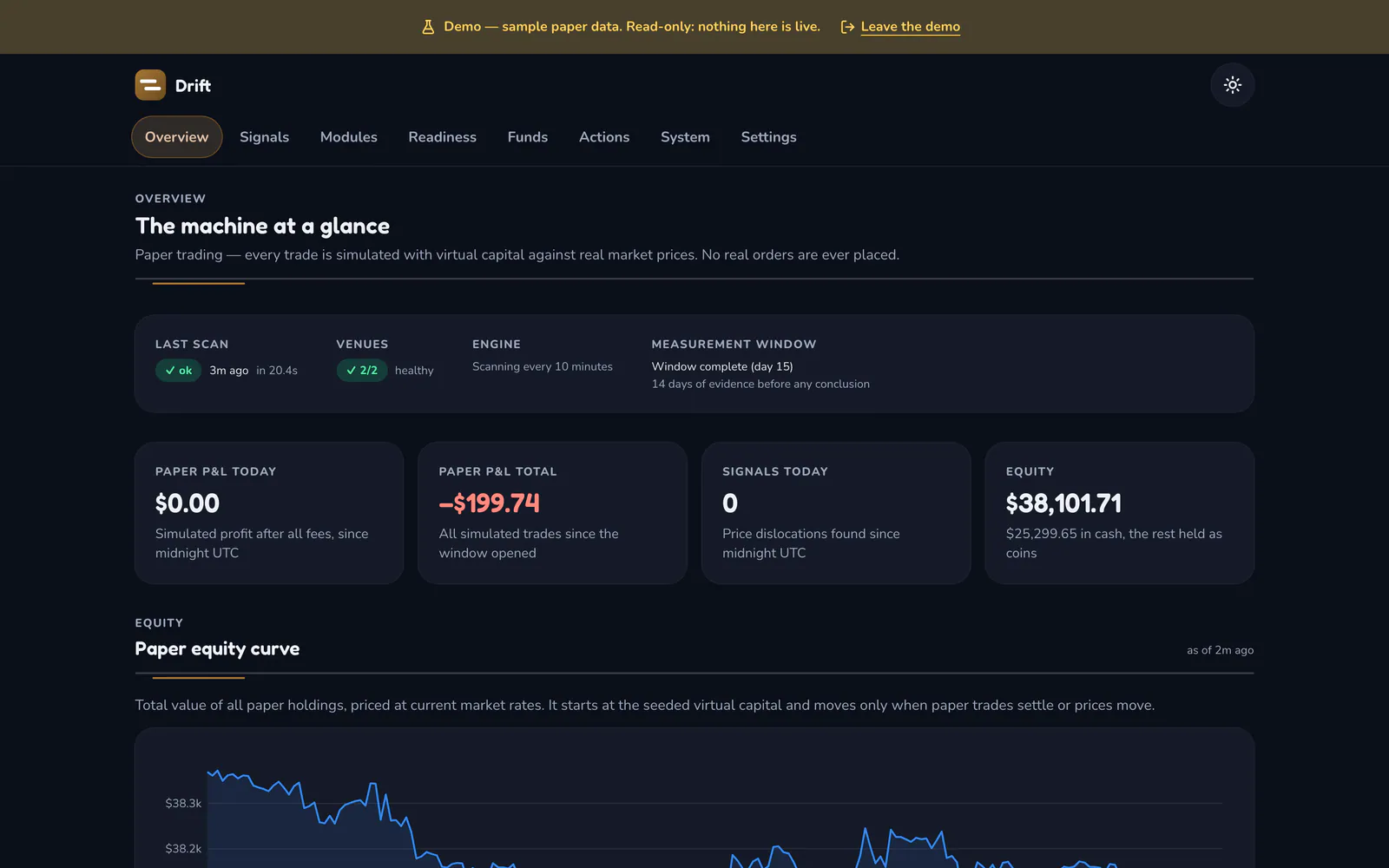Click the exit arrow icon beside Leave the demo

(x=847, y=27)
